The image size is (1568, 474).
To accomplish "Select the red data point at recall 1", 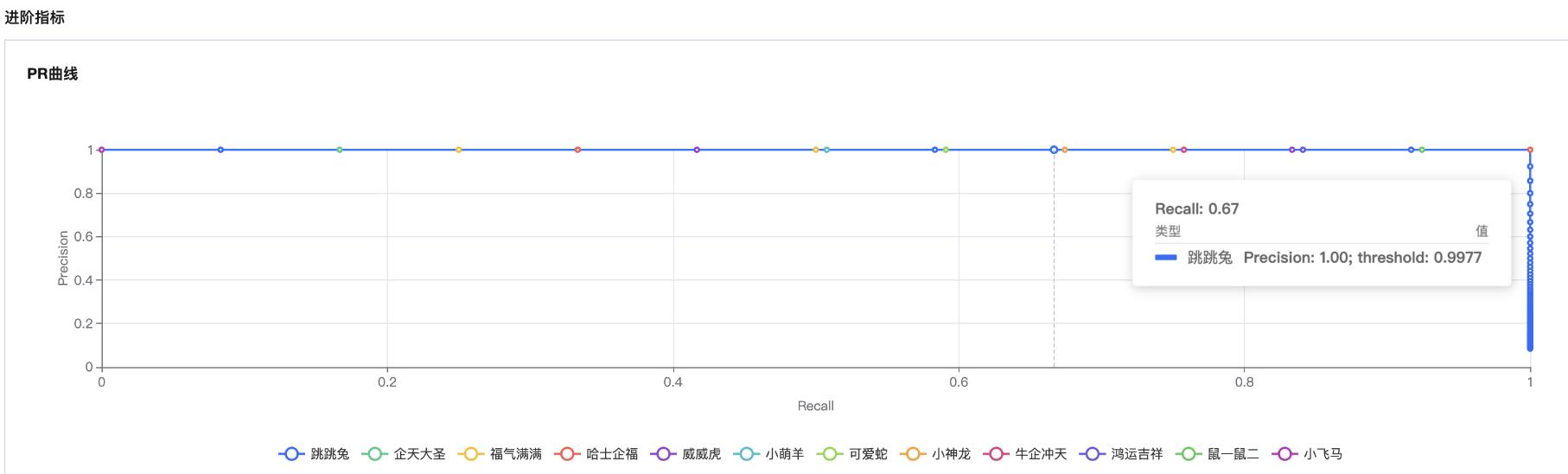I will pyautogui.click(x=1530, y=150).
